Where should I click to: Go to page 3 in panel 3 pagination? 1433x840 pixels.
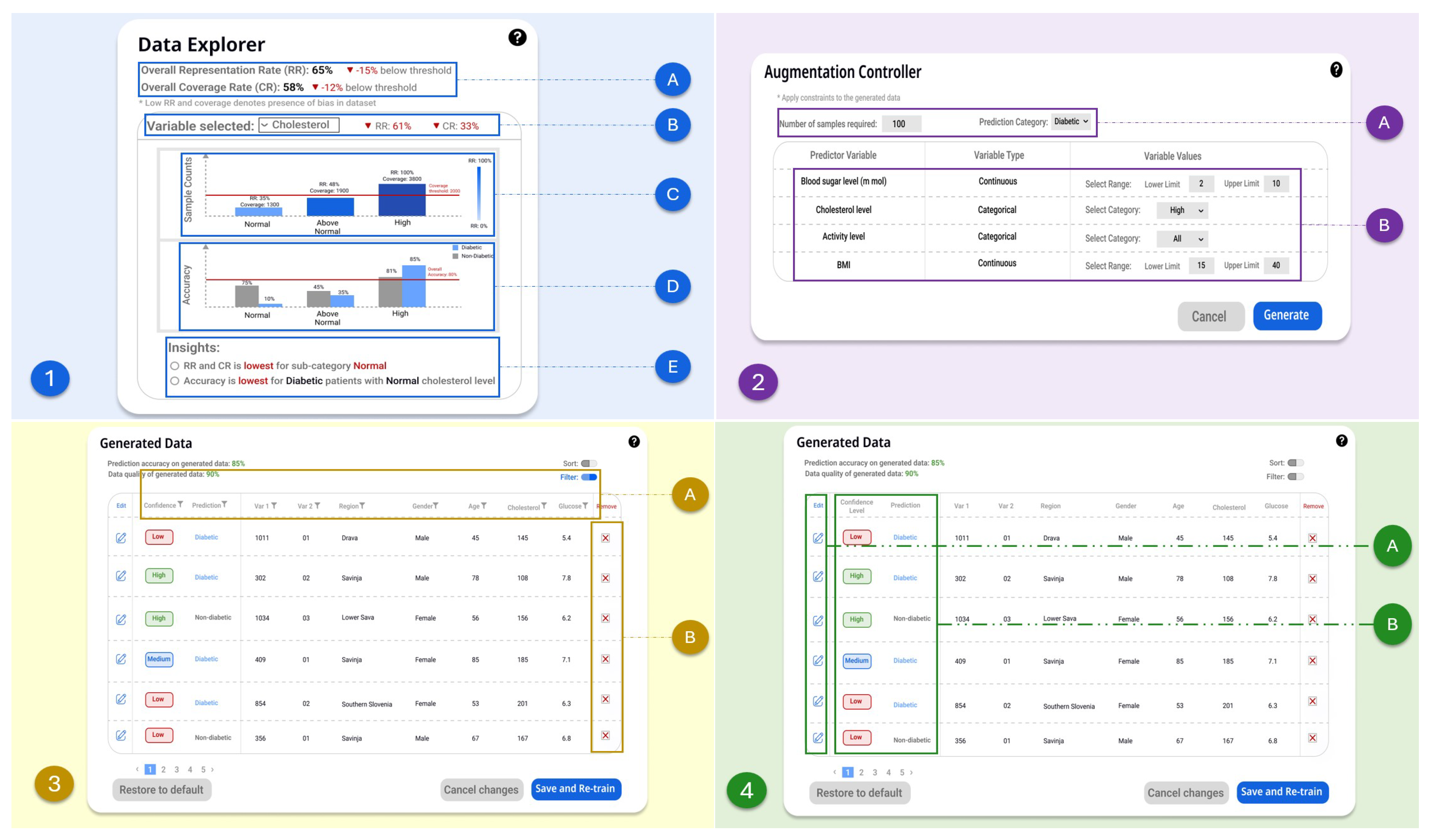[x=177, y=769]
